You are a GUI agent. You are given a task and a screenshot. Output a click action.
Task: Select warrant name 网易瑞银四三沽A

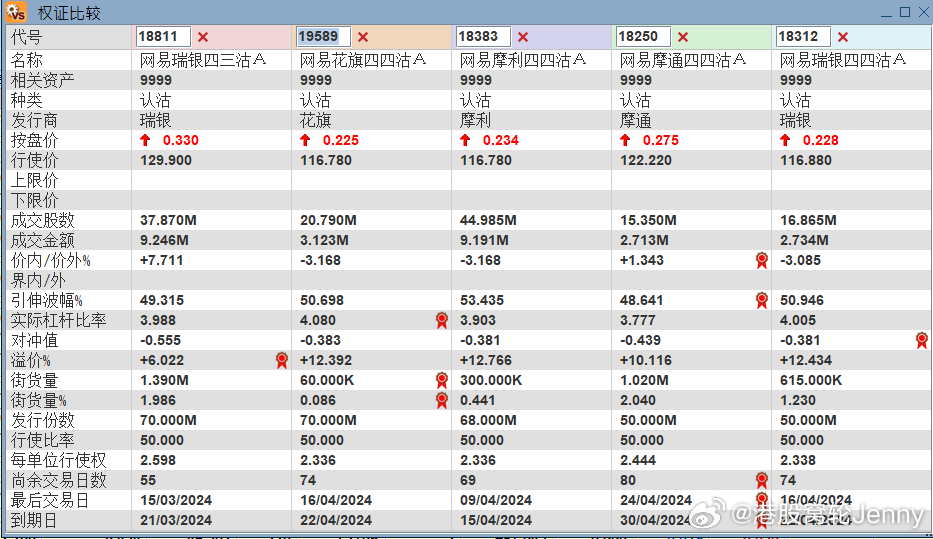tap(203, 60)
